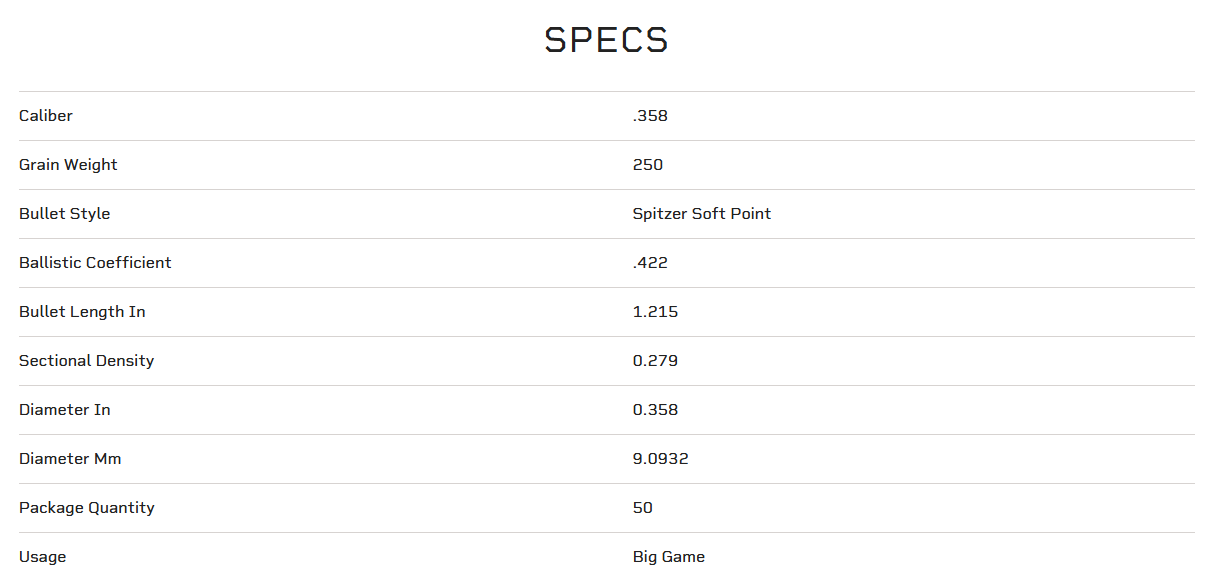Click the 0.279 density value
The image size is (1211, 571).
(655, 361)
